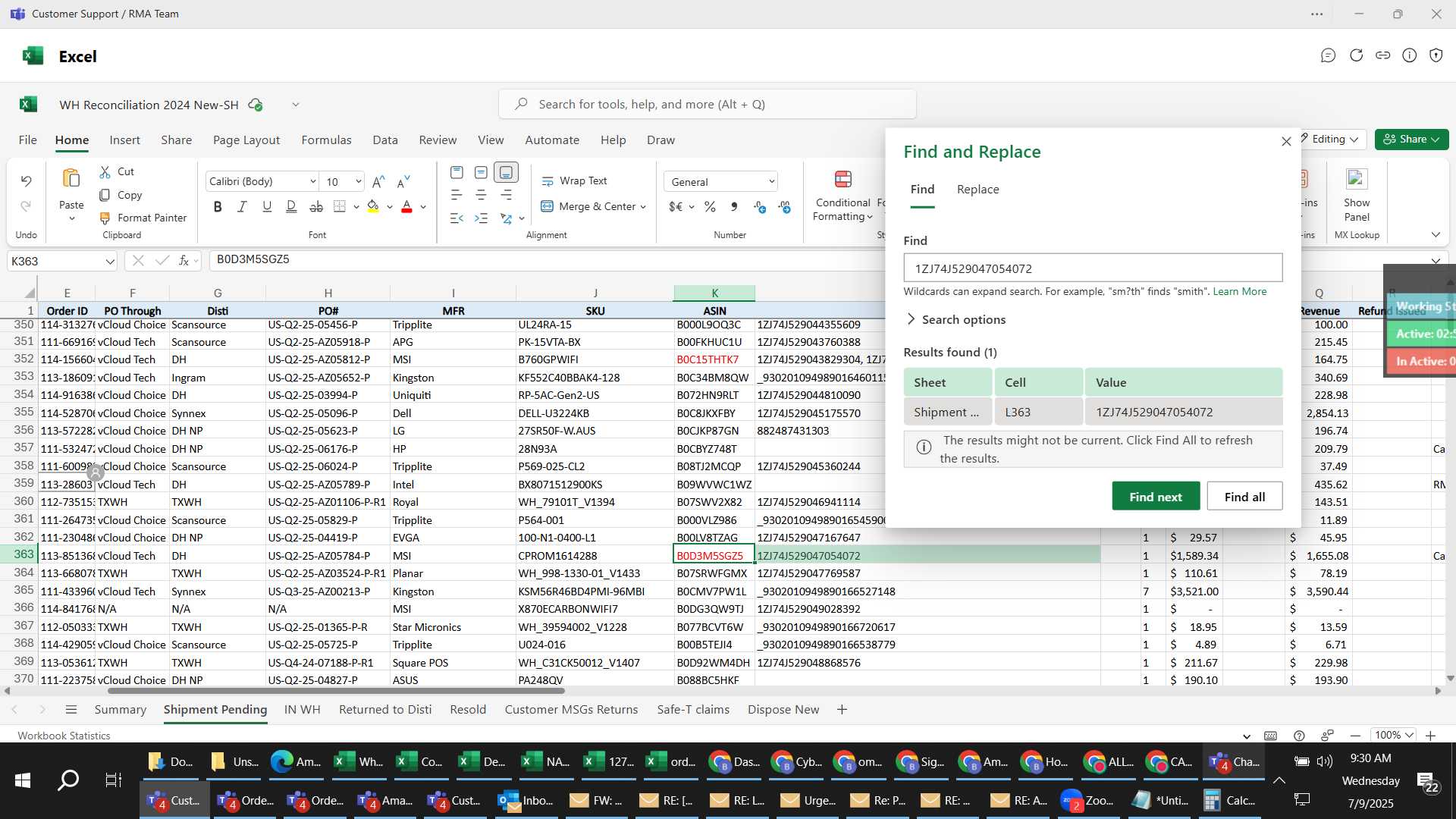The image size is (1456, 819).
Task: Click the Name Box showing K363
Action: [62, 262]
